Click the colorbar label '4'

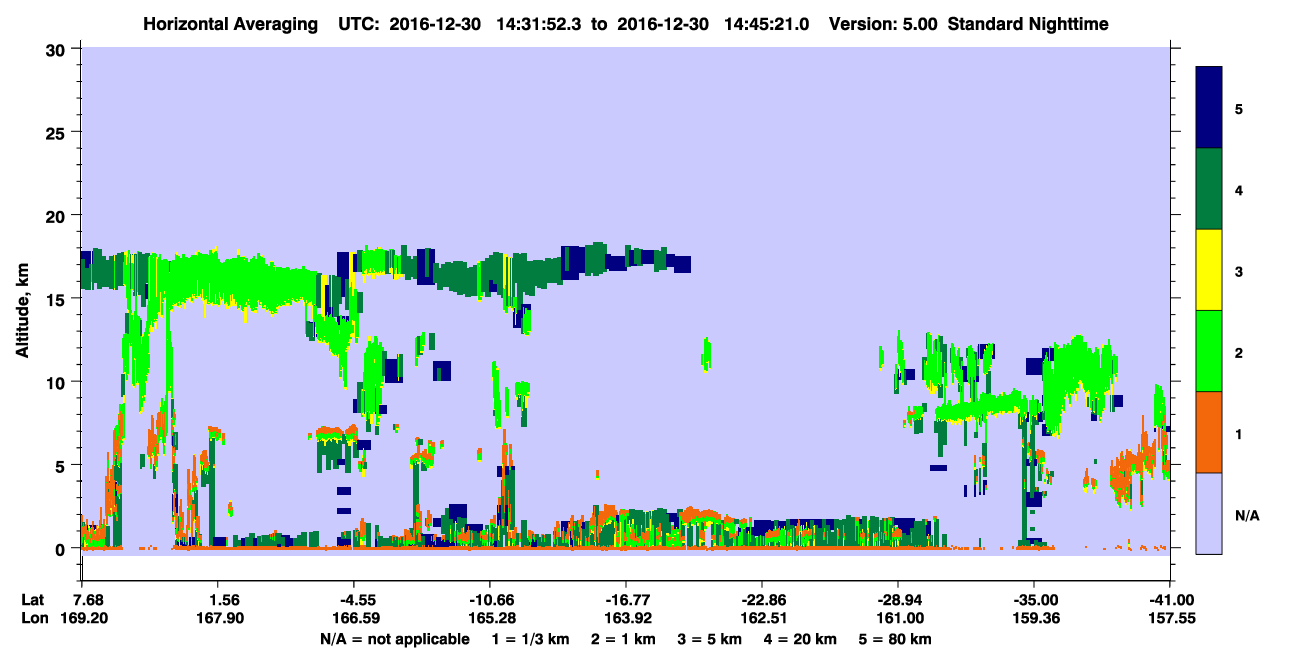[1239, 190]
